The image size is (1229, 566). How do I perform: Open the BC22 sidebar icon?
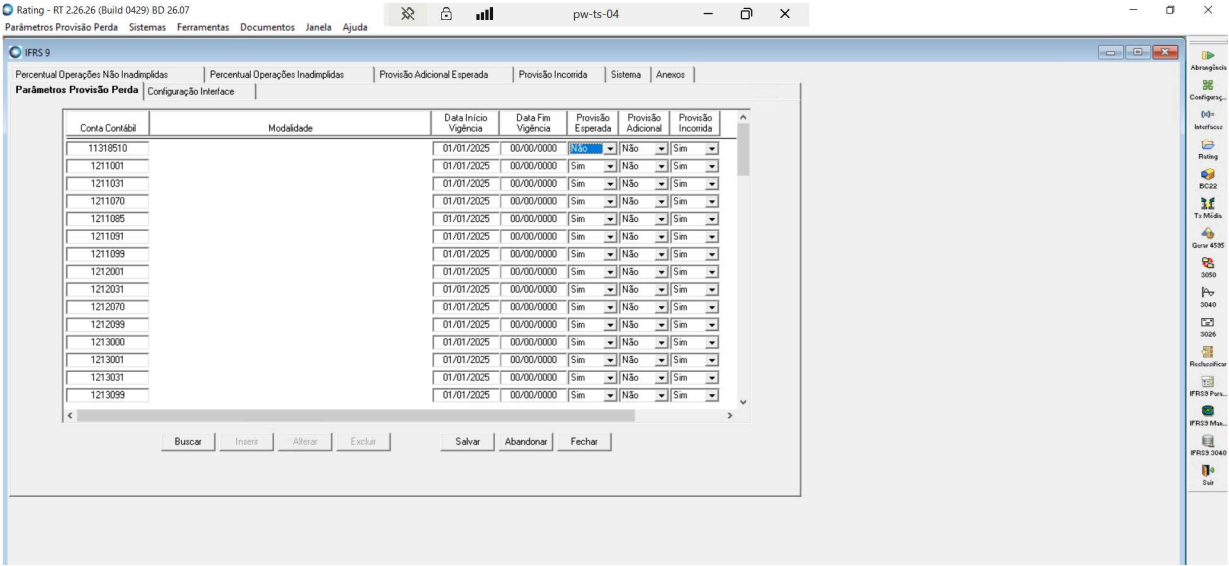tap(1208, 179)
